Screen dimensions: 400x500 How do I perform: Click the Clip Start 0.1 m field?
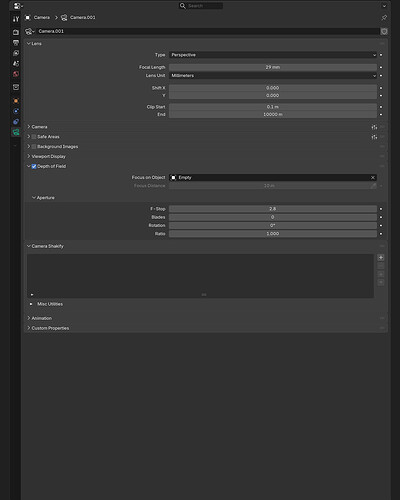click(x=273, y=107)
